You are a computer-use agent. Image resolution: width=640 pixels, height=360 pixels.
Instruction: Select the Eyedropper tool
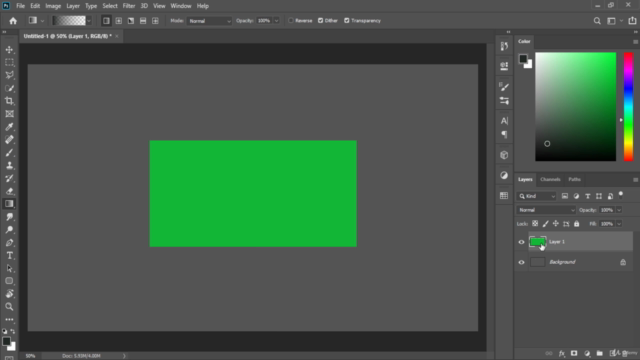pyautogui.click(x=9, y=127)
